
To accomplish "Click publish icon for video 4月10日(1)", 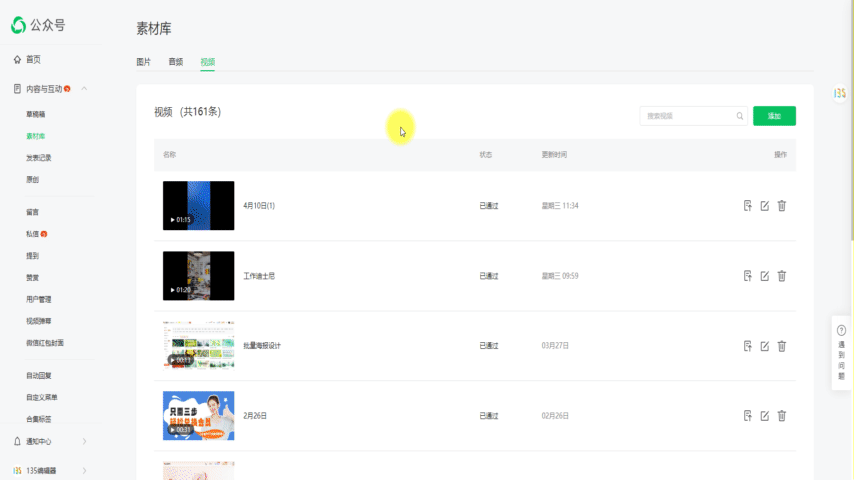I will coord(748,205).
